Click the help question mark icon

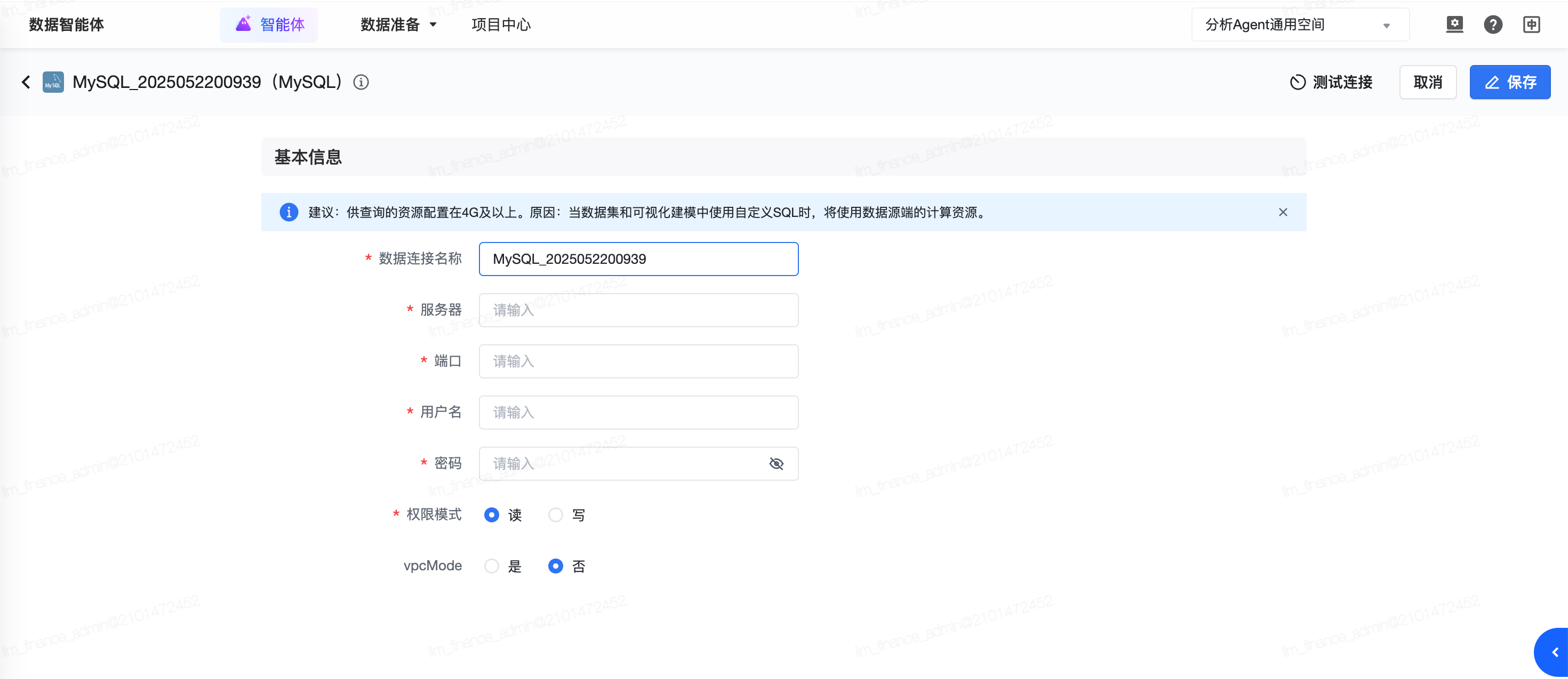[x=1492, y=25]
